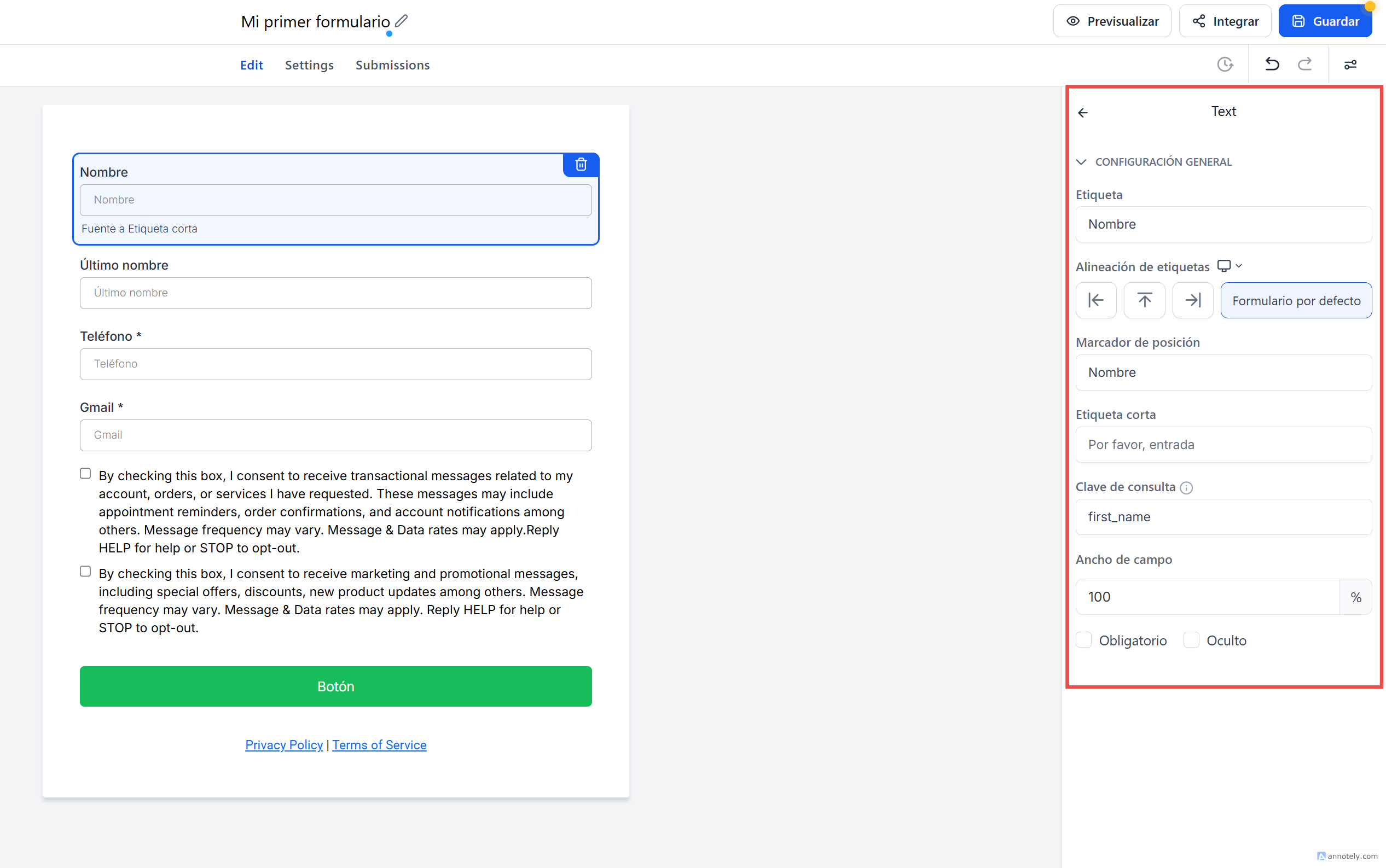Enable the Oculto checkbox

pyautogui.click(x=1191, y=640)
